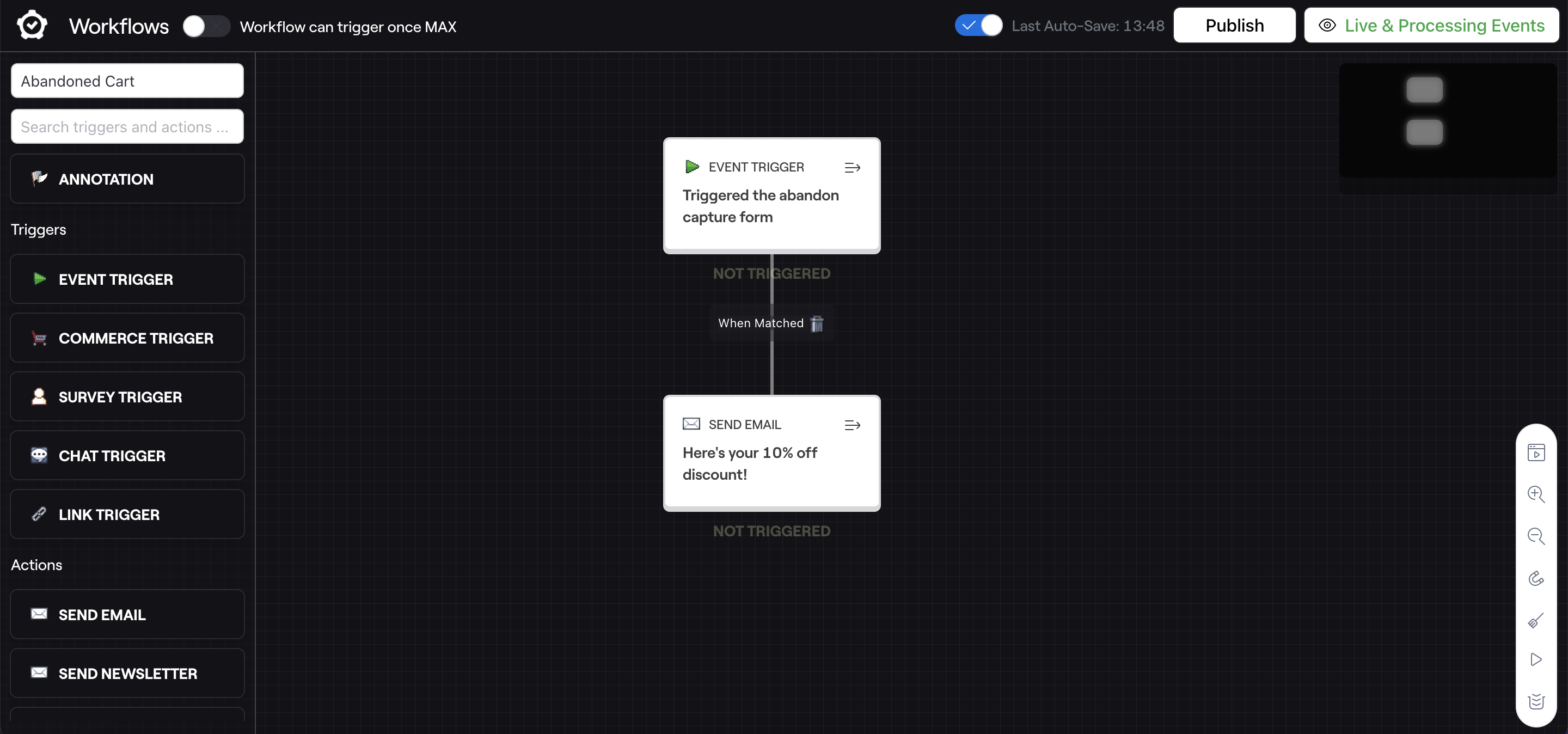Click the ANNOTATION button in sidebar
1568x734 pixels.
[x=127, y=179]
